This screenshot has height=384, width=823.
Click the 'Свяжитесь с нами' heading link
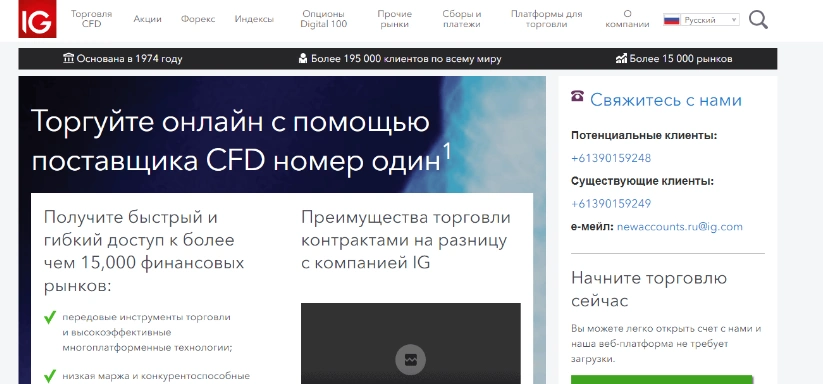tap(666, 100)
